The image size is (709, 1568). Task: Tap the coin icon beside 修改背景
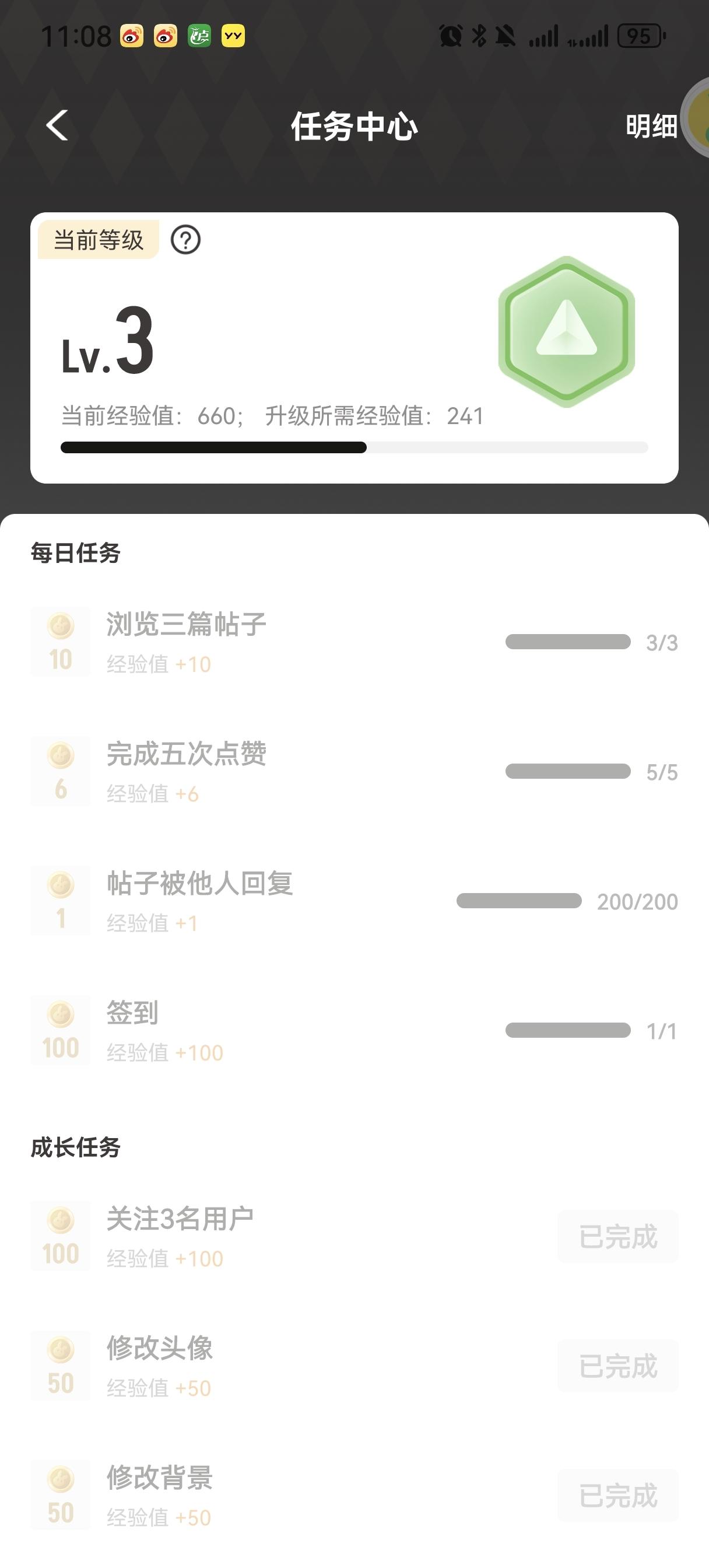pyautogui.click(x=60, y=1495)
